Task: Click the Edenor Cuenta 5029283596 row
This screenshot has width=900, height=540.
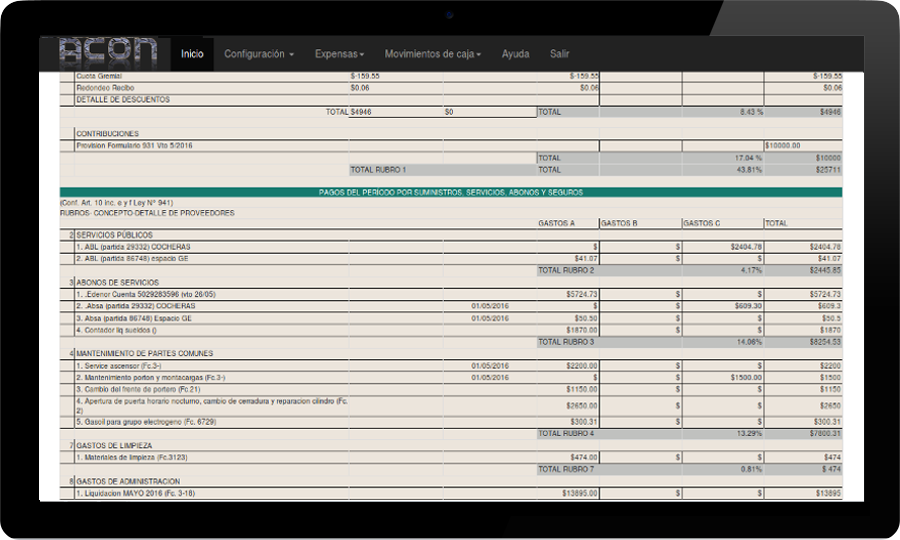Action: pos(146,294)
